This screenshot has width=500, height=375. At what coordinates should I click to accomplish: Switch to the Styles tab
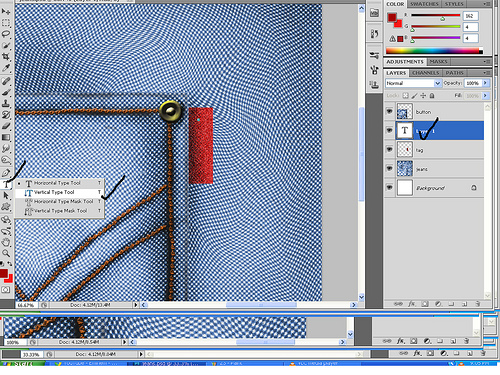click(x=454, y=4)
